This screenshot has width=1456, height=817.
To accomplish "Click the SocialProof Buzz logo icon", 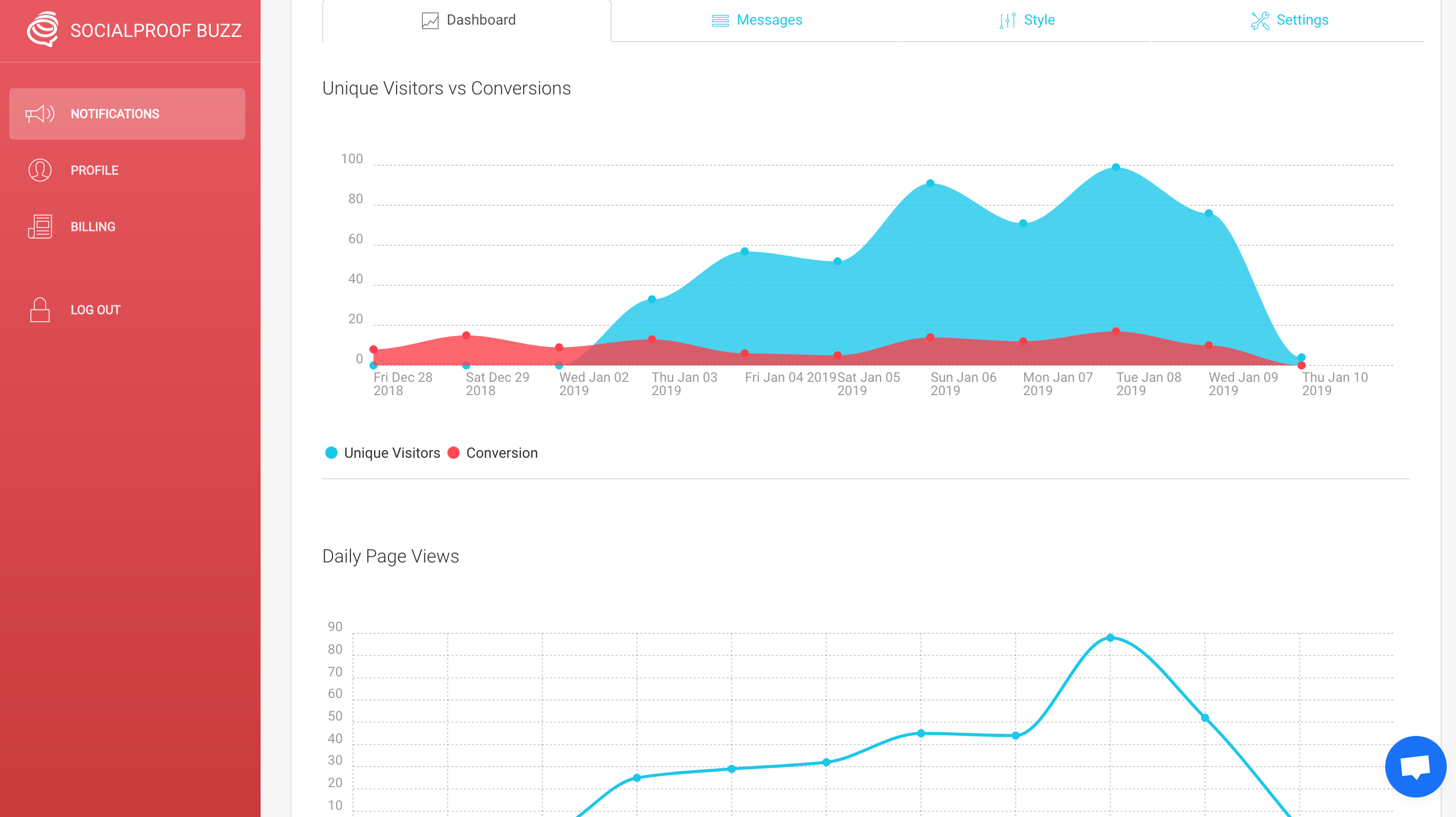I will pos(43,29).
